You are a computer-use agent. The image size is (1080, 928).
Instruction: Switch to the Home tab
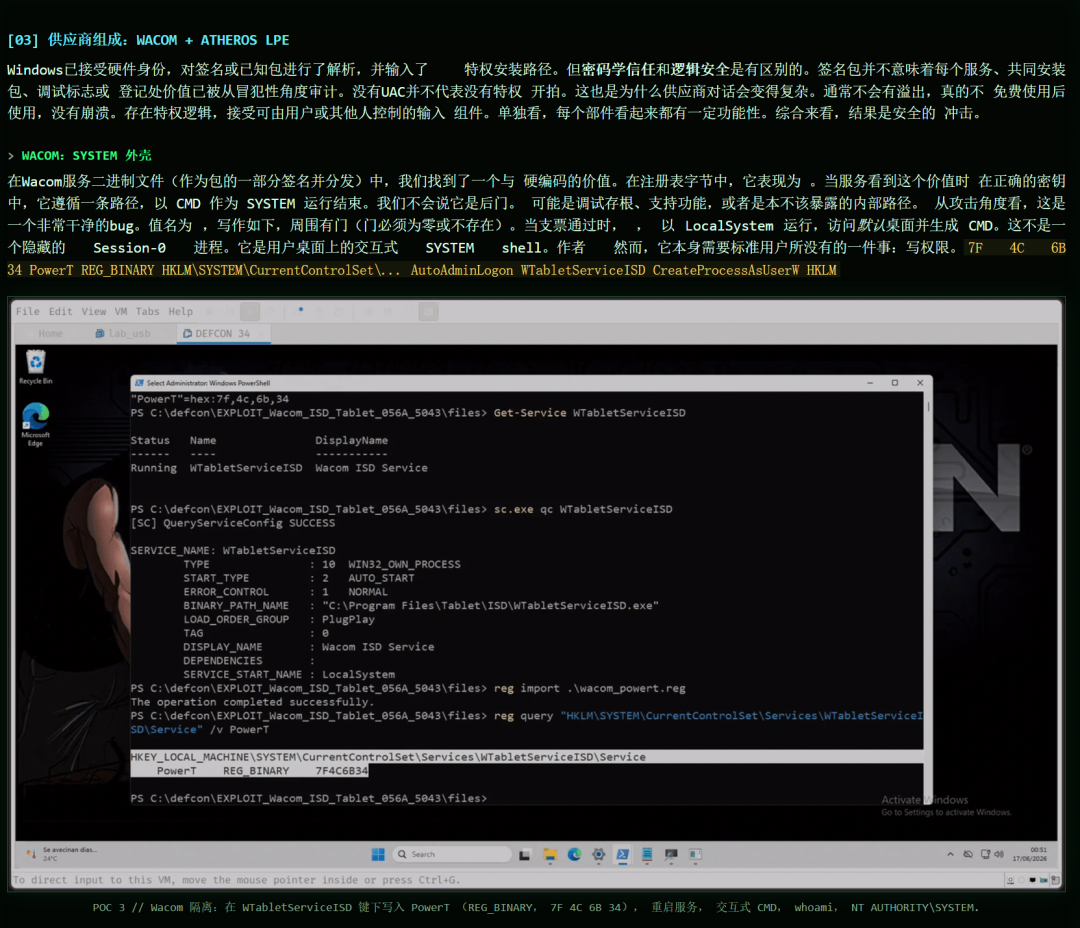click(50, 333)
